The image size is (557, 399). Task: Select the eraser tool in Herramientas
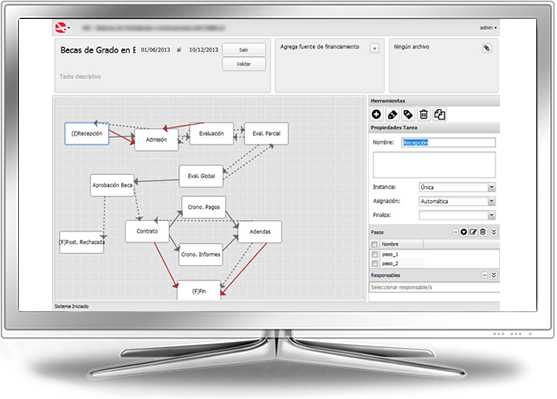tap(392, 114)
